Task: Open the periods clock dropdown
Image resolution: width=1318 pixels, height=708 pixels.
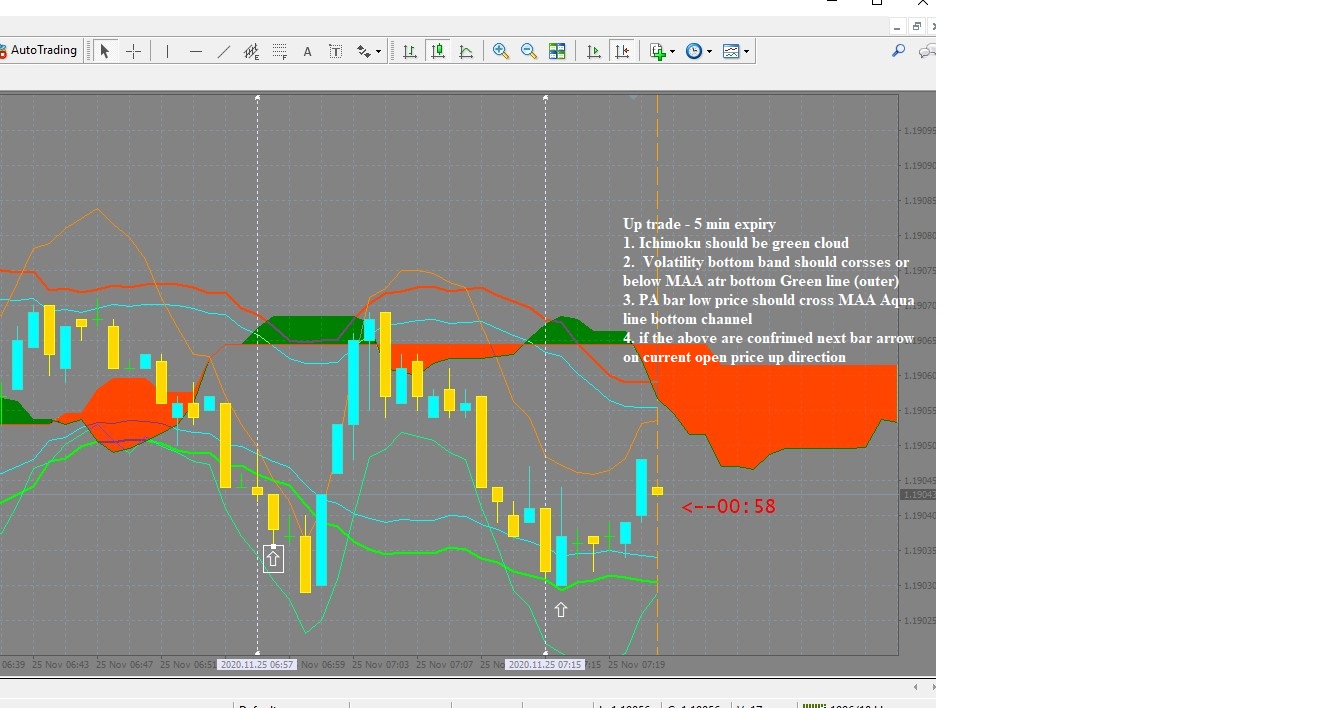Action: tap(699, 51)
